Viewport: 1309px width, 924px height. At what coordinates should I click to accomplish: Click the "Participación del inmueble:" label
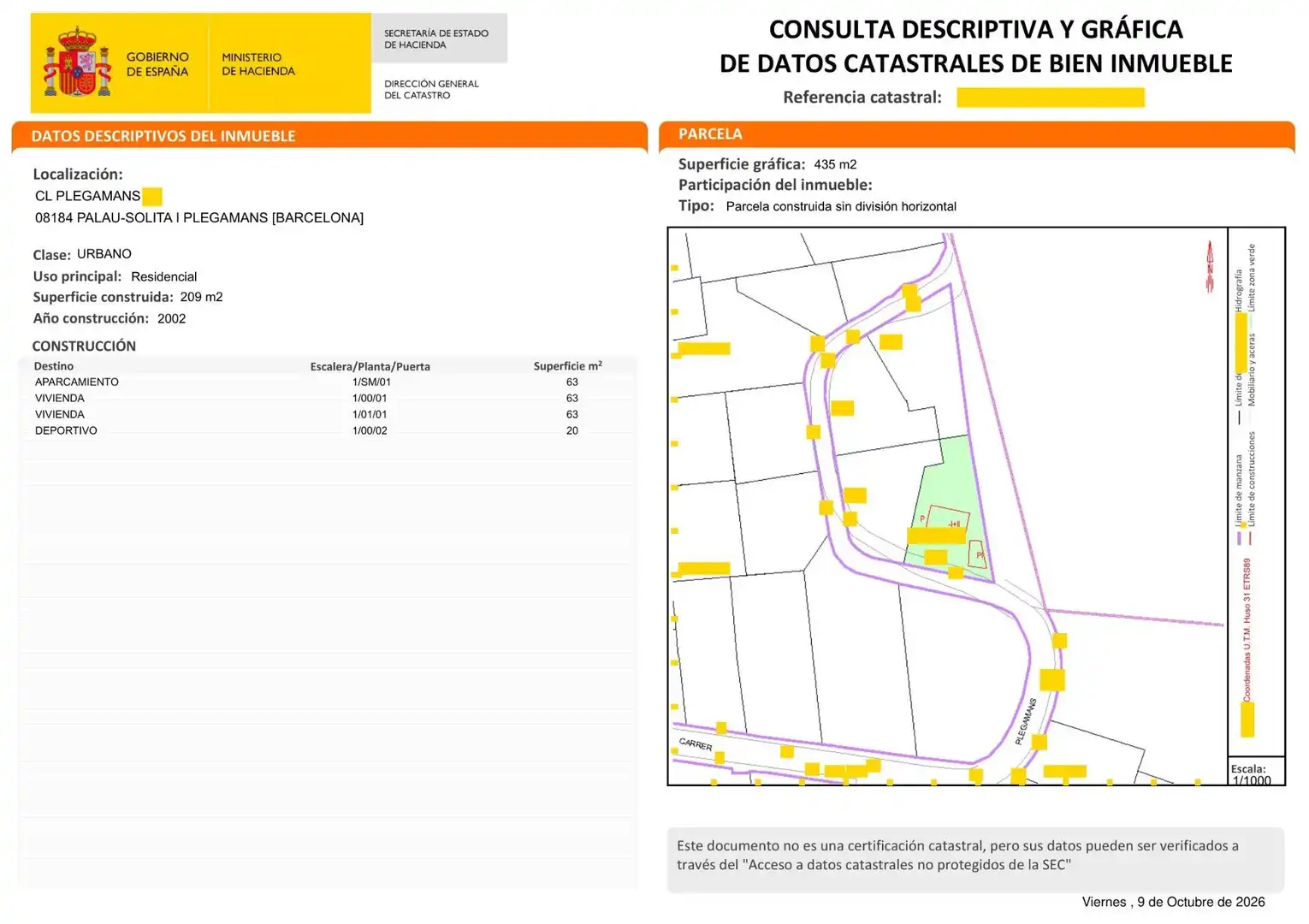click(776, 185)
